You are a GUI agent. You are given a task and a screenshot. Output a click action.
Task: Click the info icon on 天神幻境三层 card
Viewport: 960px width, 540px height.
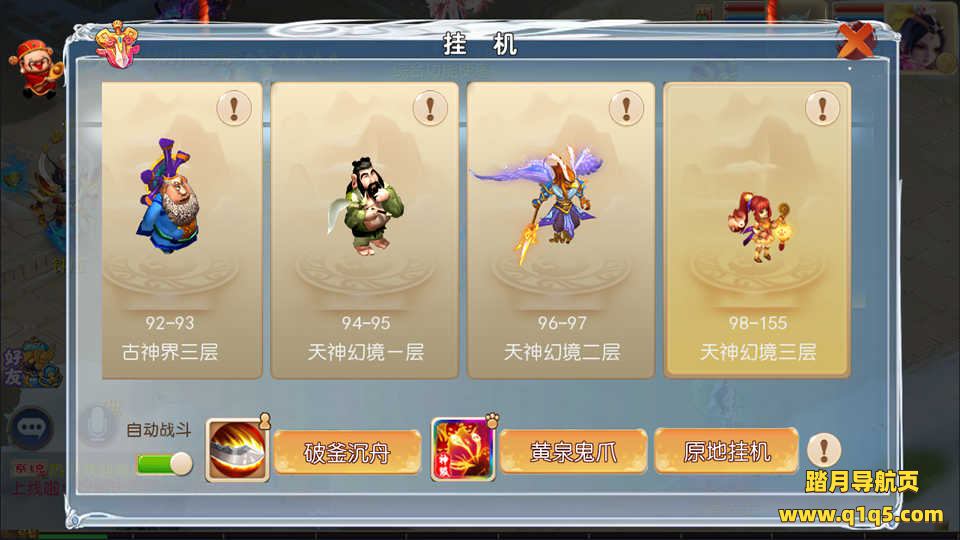[822, 108]
